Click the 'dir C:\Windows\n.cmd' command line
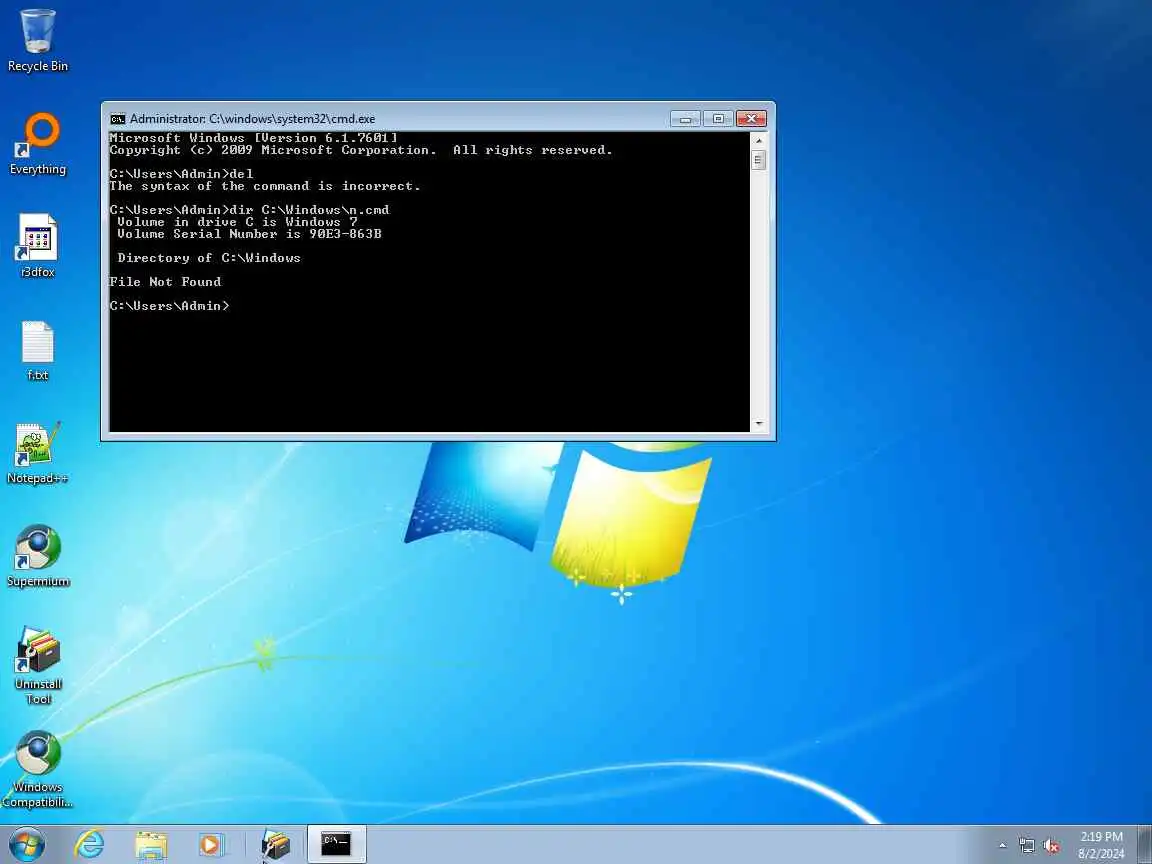The image size is (1152, 864). click(x=250, y=210)
